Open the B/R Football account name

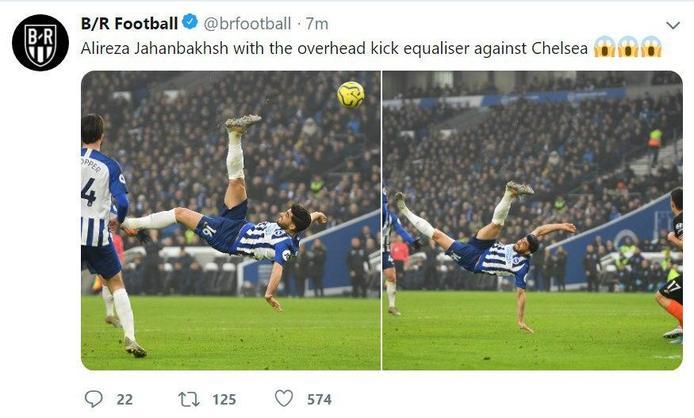(129, 22)
